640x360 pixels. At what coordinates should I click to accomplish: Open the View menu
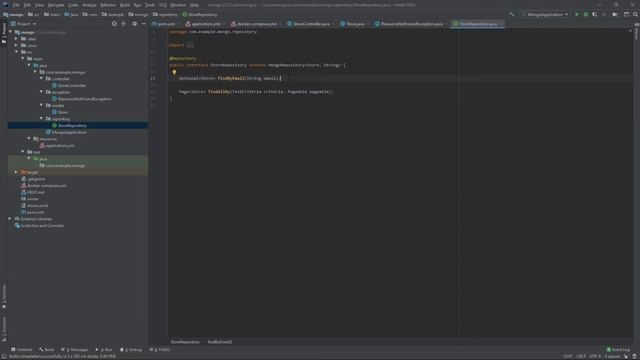(x=39, y=5)
